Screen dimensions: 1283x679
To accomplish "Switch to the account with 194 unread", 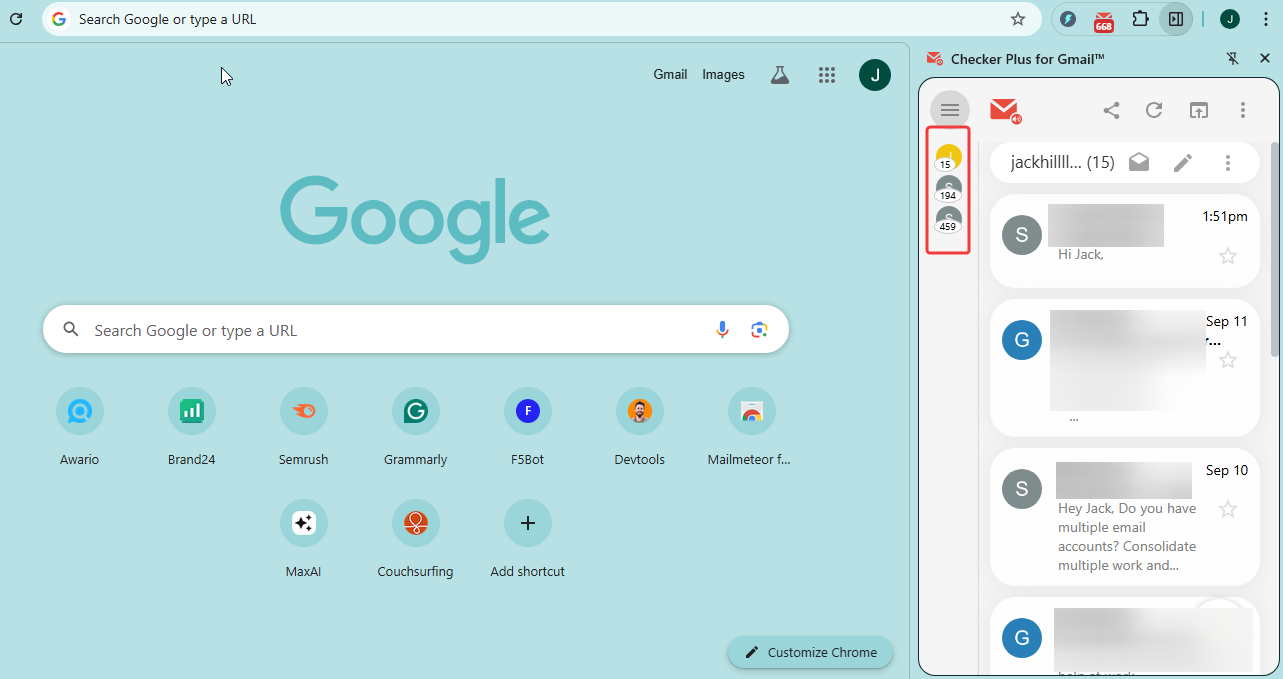I will (948, 187).
